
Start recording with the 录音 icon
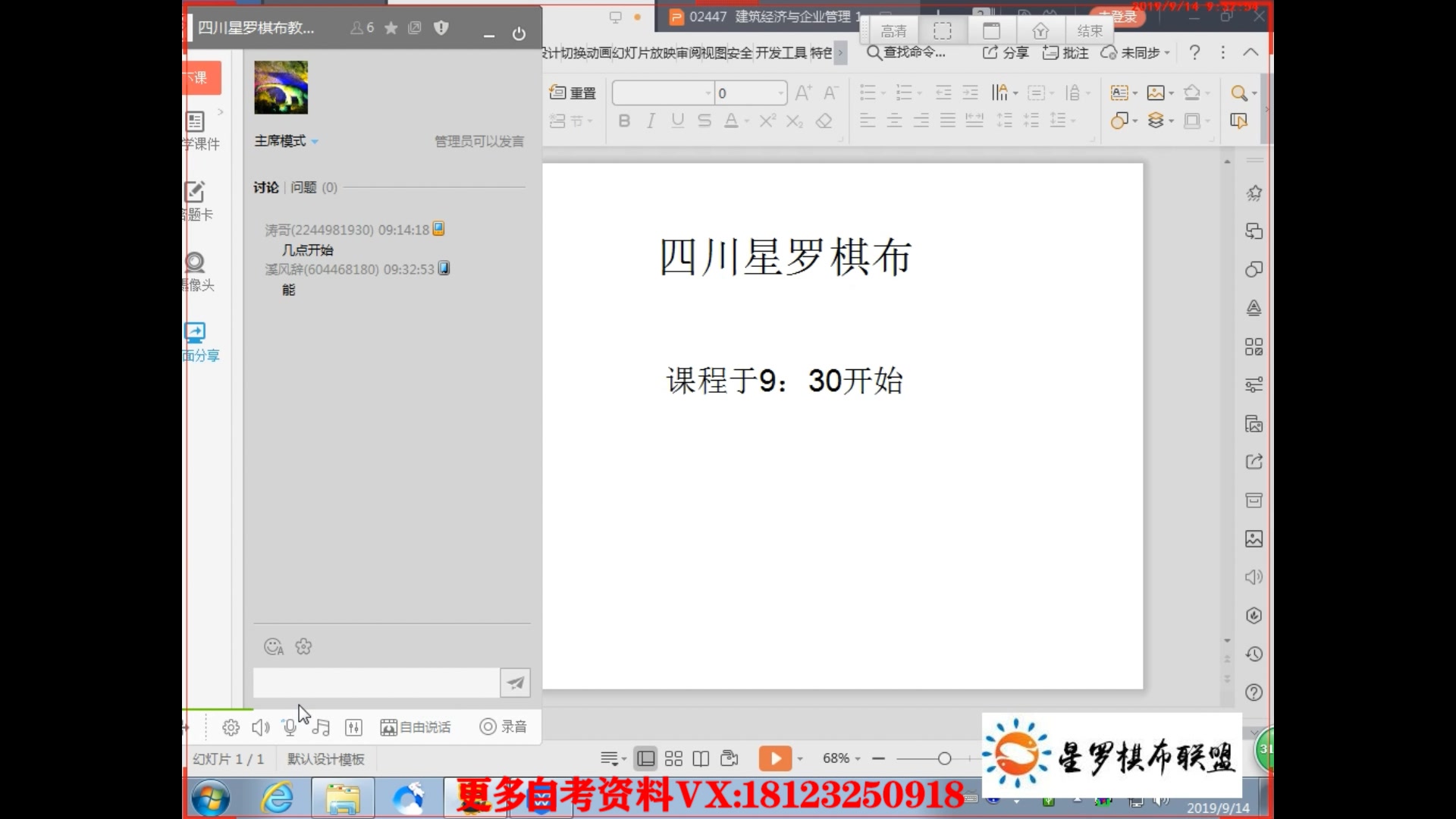502,726
